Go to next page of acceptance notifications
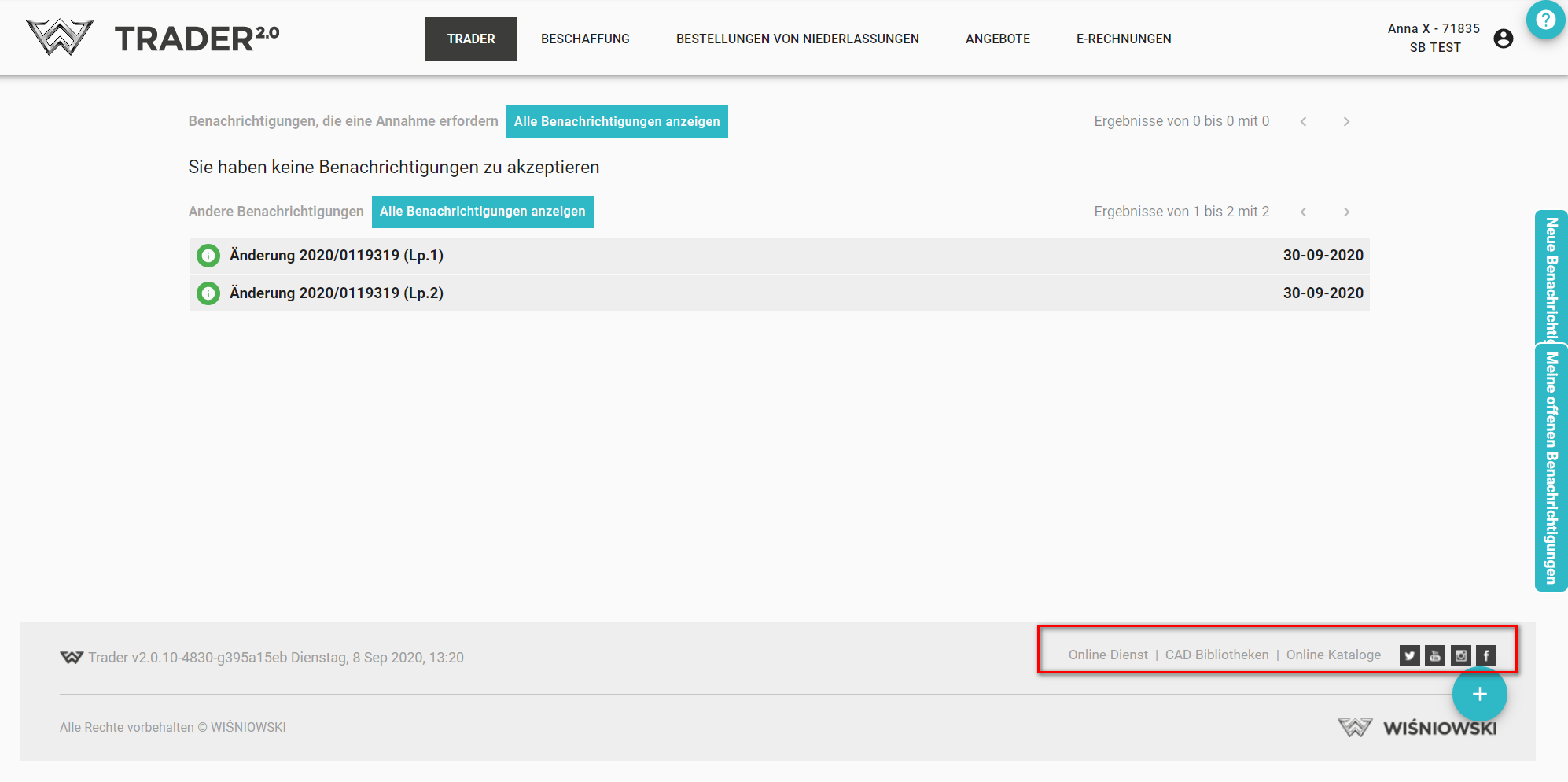The height and width of the screenshot is (782, 1568). [x=1346, y=121]
